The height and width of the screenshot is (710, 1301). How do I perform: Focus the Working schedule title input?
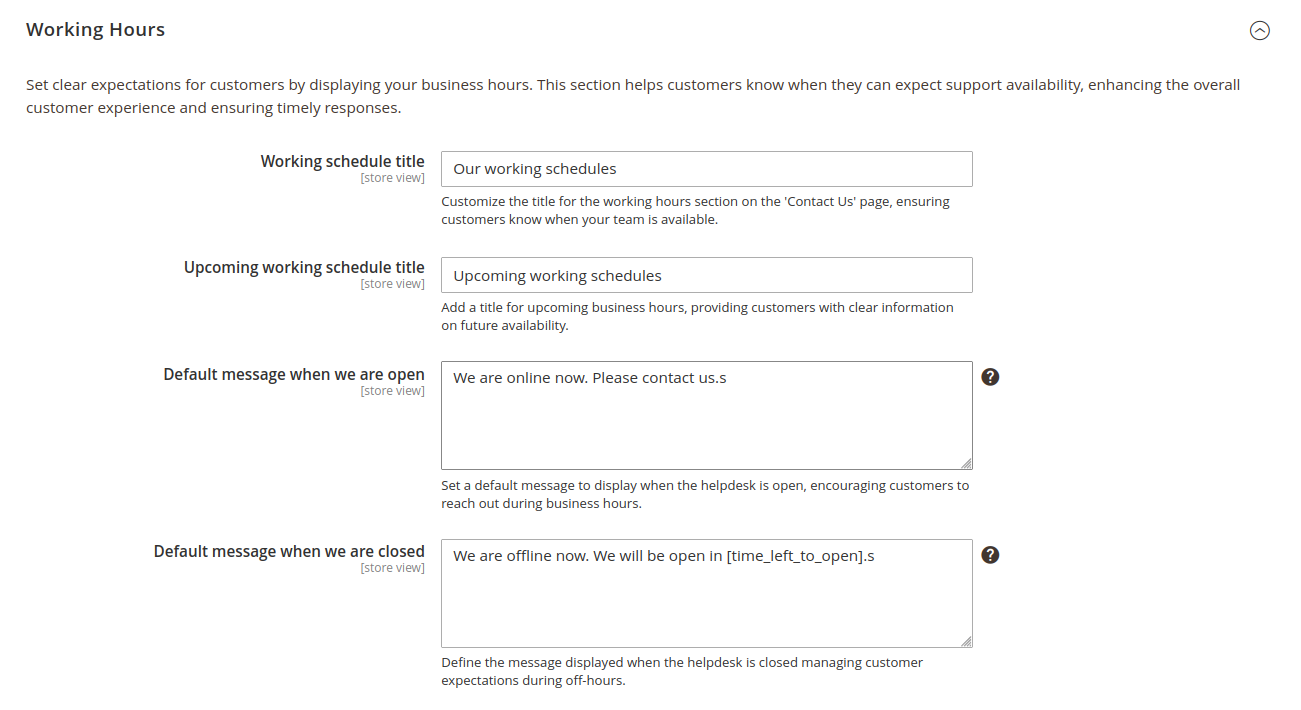[x=706, y=169]
